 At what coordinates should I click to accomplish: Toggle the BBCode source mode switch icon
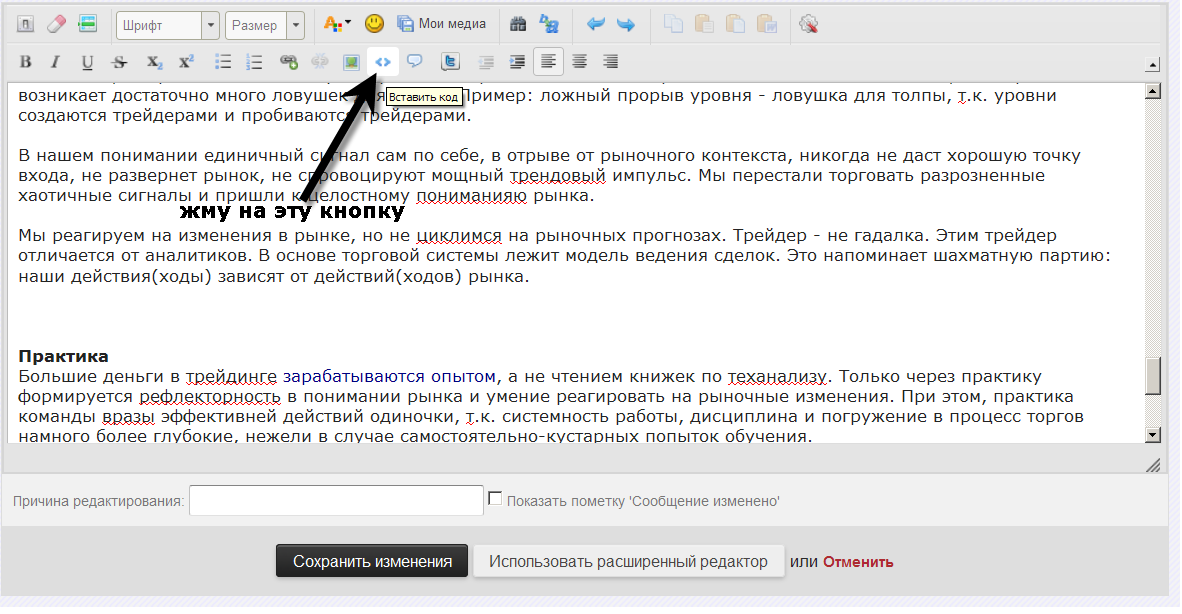click(26, 24)
